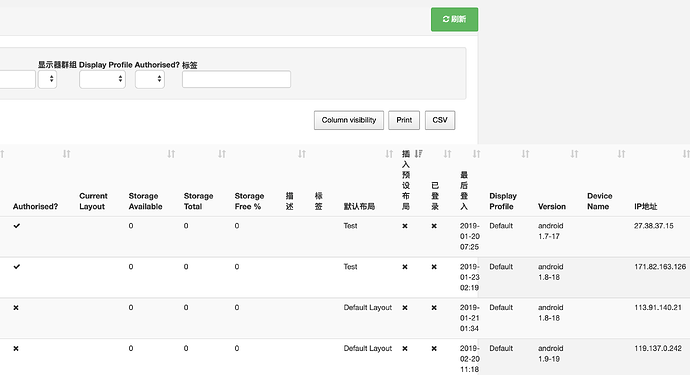This screenshot has width=690, height=375.
Task: Click Test layout in 171.82.163.126 row
Action: pyautogui.click(x=350, y=267)
